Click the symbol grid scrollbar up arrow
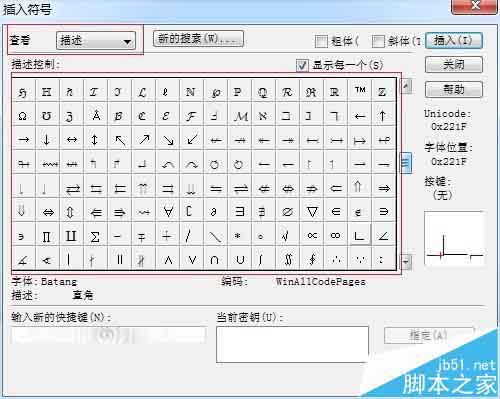 click(406, 86)
